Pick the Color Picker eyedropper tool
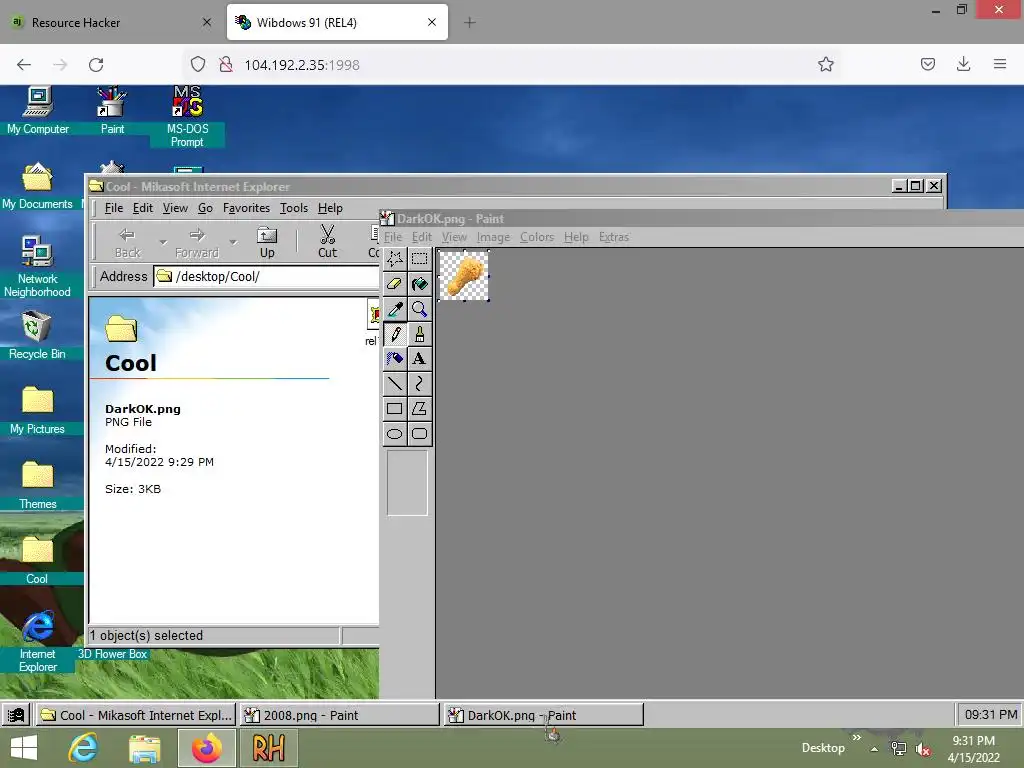 [x=394, y=309]
